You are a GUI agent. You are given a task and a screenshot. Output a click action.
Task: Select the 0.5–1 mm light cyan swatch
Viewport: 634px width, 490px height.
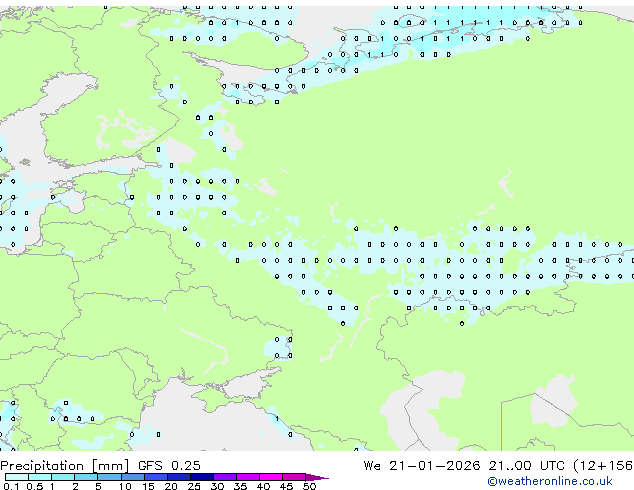click(x=40, y=477)
